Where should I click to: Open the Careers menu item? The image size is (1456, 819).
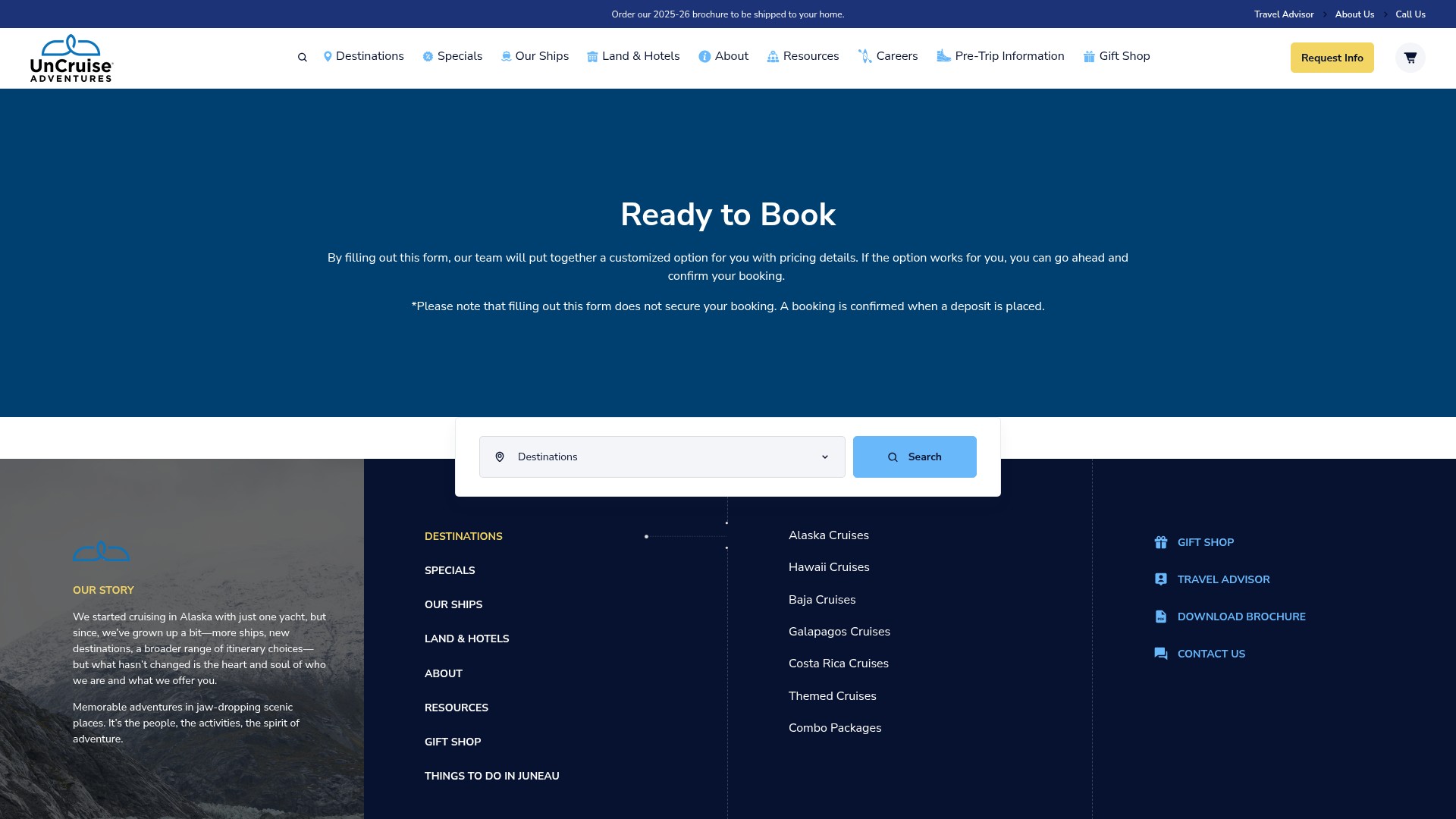[x=897, y=56]
